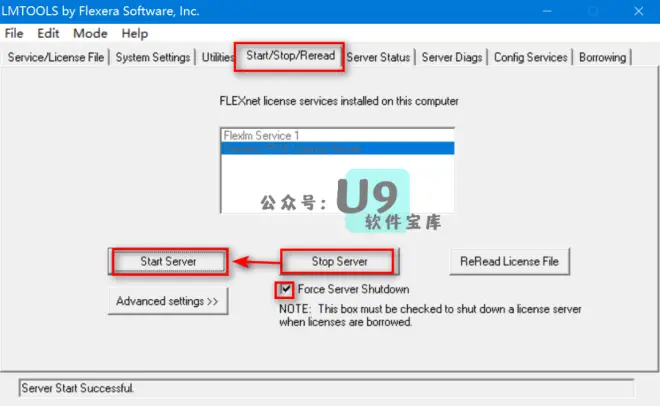
Task: Click ReRead License File button
Action: coord(509,261)
